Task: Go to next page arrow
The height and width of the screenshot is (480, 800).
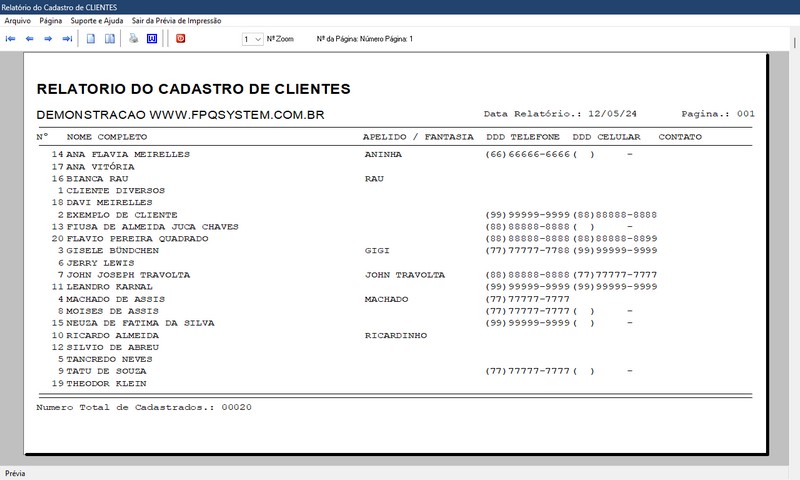Action: 48,39
